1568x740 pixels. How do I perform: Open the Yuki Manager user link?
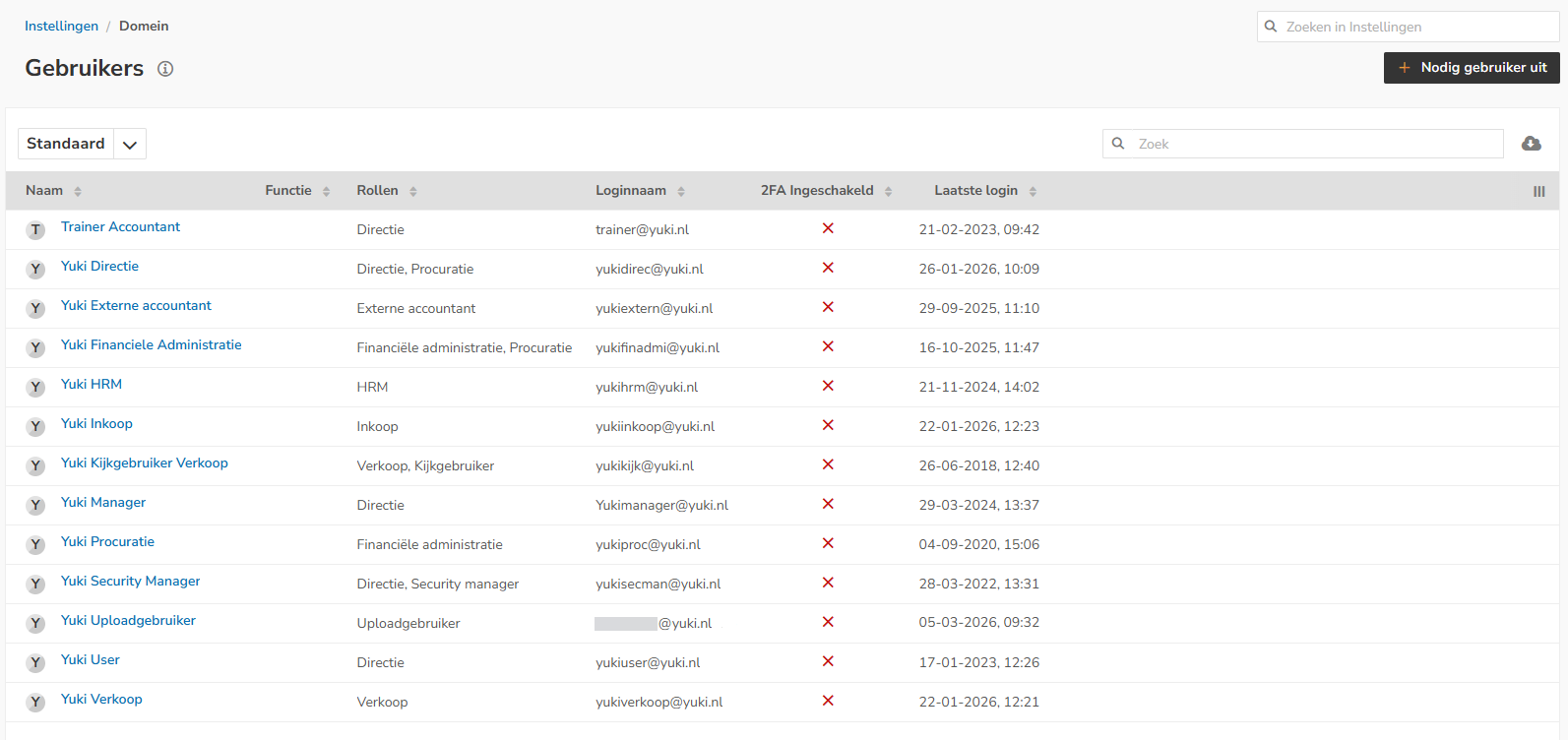tap(103, 503)
